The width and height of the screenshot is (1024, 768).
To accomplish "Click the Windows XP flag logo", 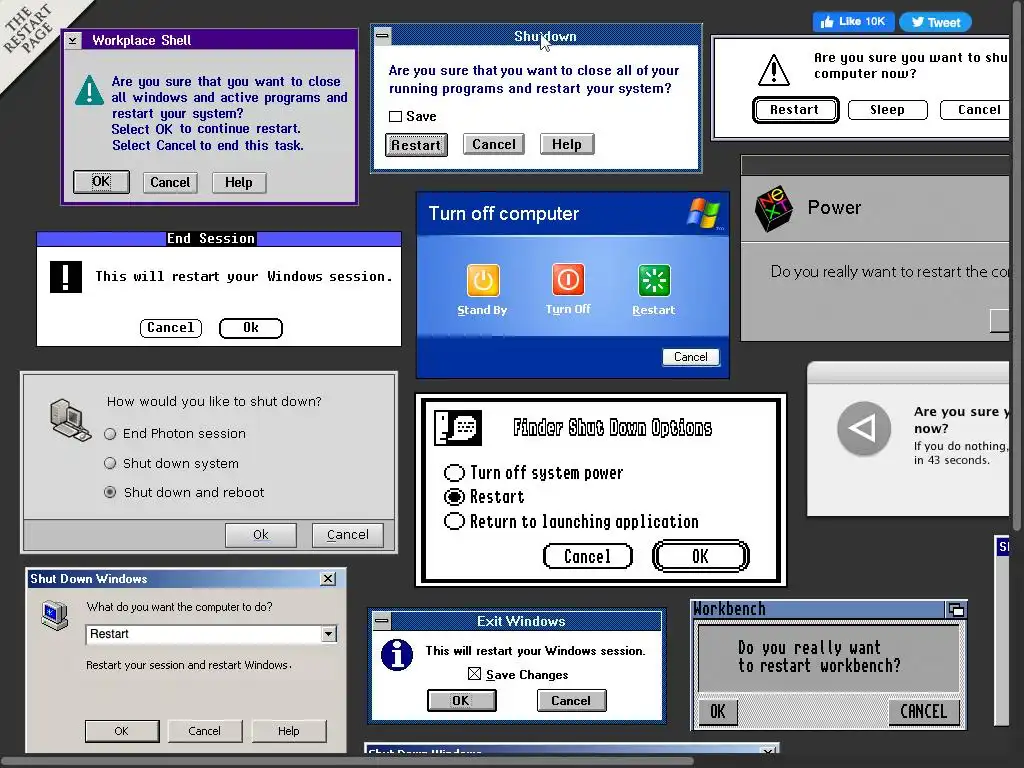I will (704, 213).
